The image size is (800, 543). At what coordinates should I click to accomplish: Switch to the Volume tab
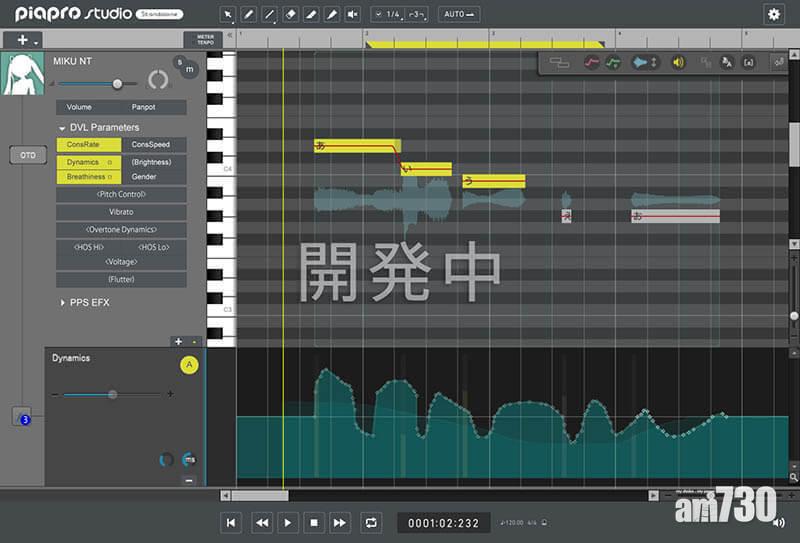(79, 107)
